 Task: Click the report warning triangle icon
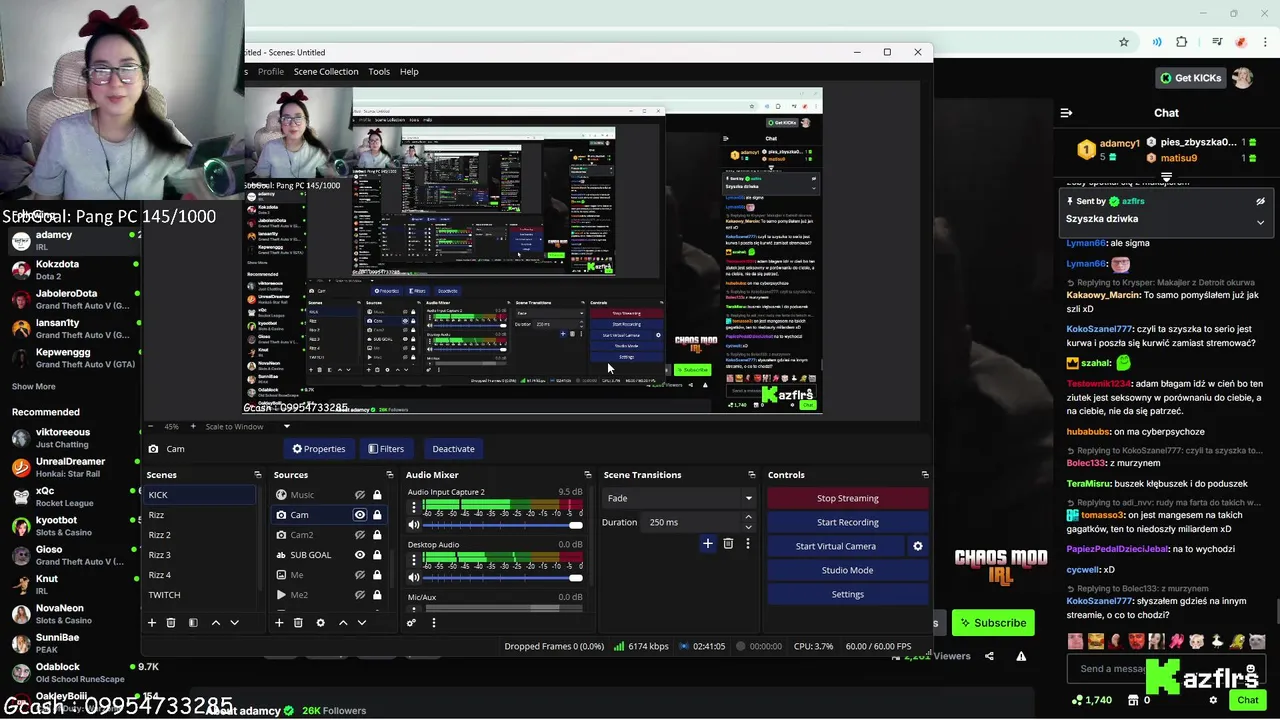point(1021,656)
